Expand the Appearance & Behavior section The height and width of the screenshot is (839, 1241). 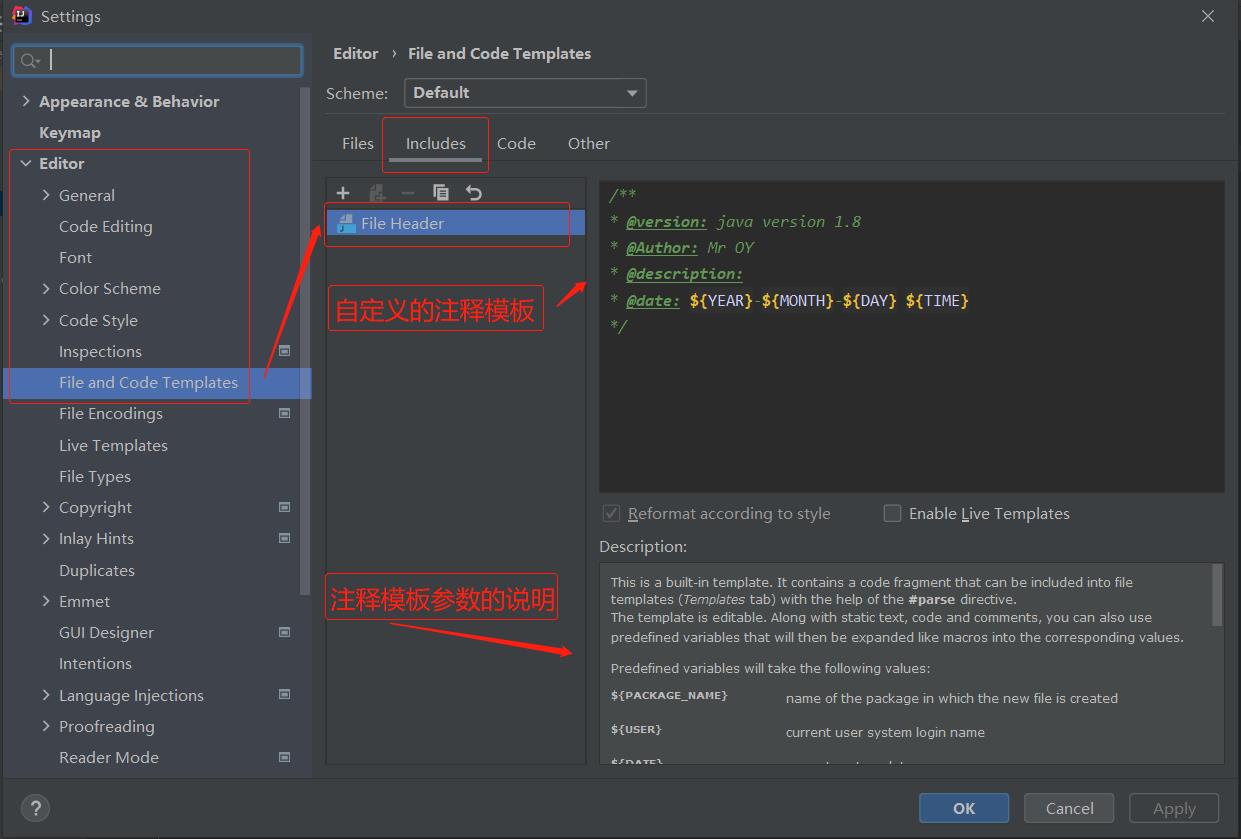point(26,101)
